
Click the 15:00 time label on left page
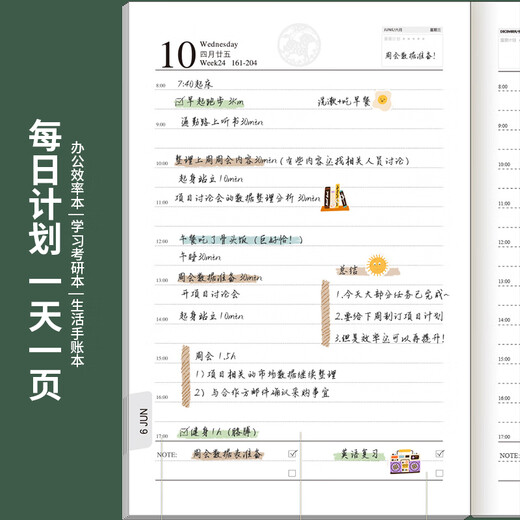(162, 358)
